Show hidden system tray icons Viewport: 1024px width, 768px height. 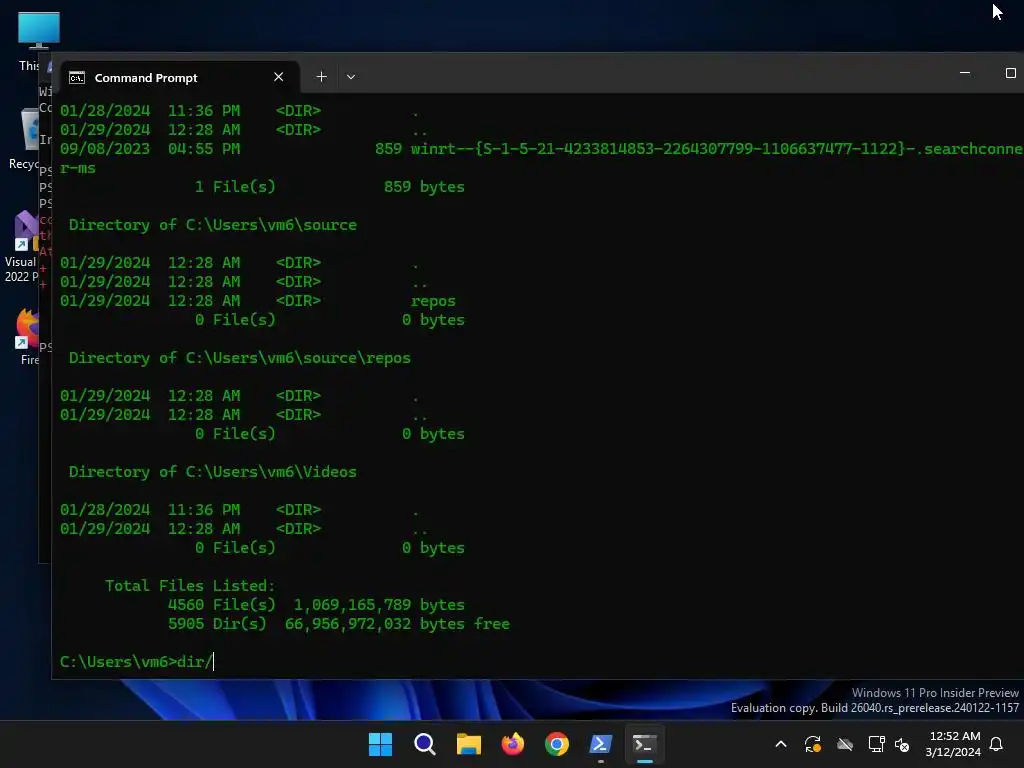(x=780, y=744)
